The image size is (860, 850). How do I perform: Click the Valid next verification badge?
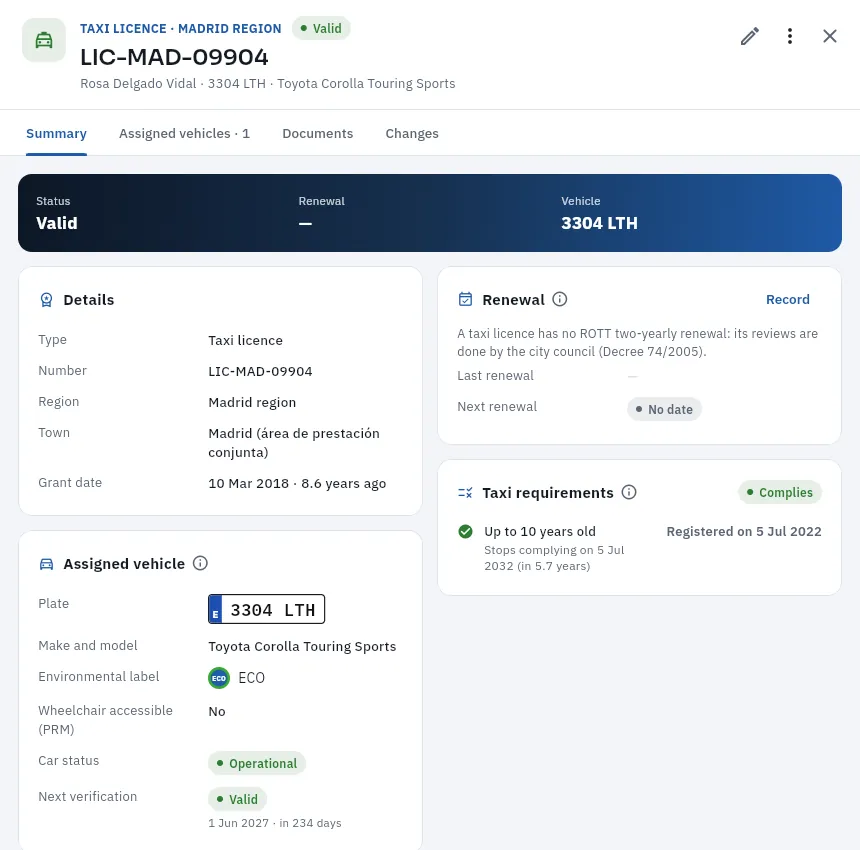coord(237,799)
